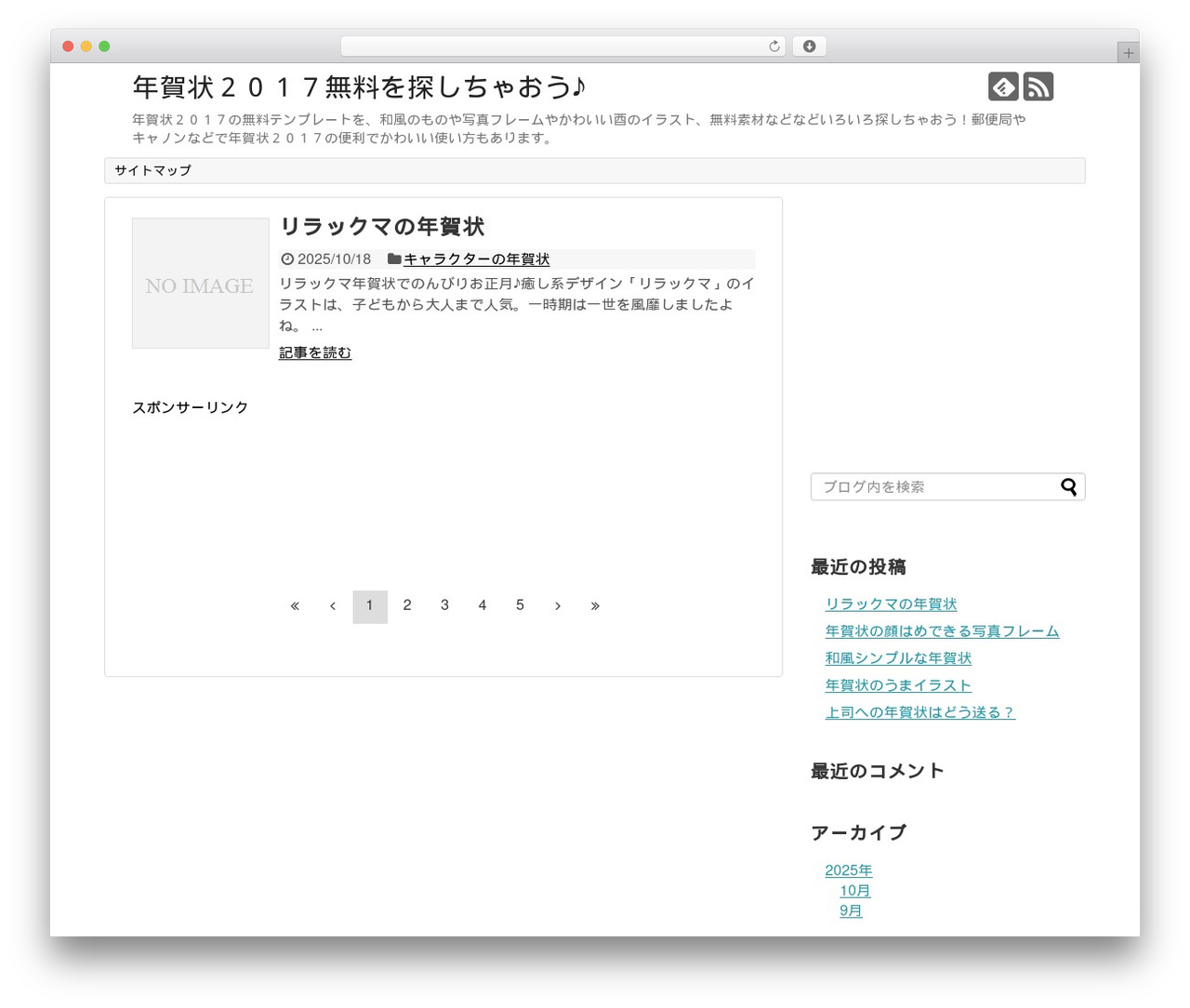Click the 最近の投稿 heading
Screen dimensions: 1190x1008
(x=858, y=566)
